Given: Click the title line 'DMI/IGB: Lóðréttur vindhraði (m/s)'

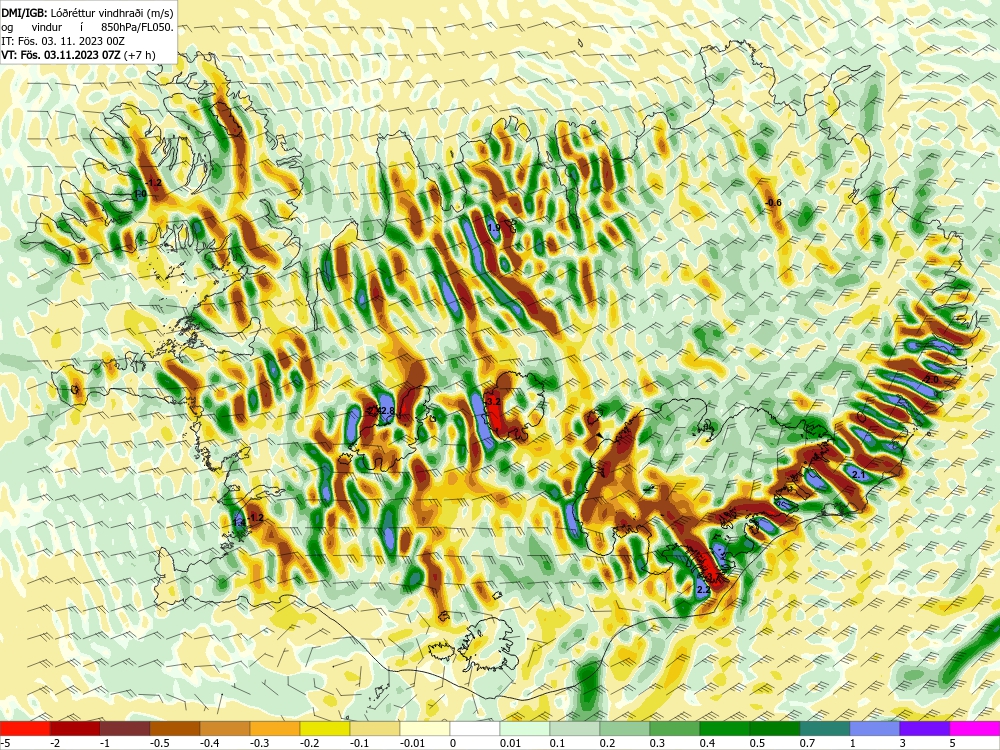Looking at the screenshot, I should click(x=87, y=13).
